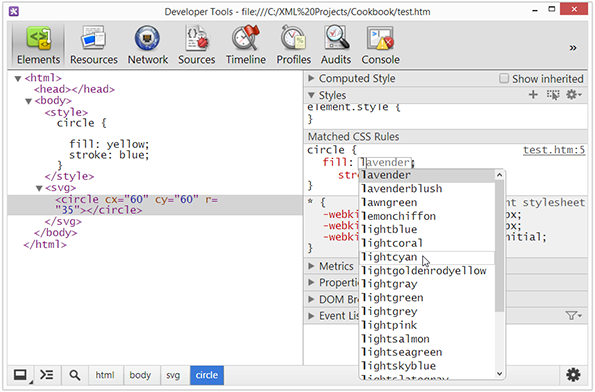Collapse the Styles section
The image size is (595, 392).
point(311,95)
